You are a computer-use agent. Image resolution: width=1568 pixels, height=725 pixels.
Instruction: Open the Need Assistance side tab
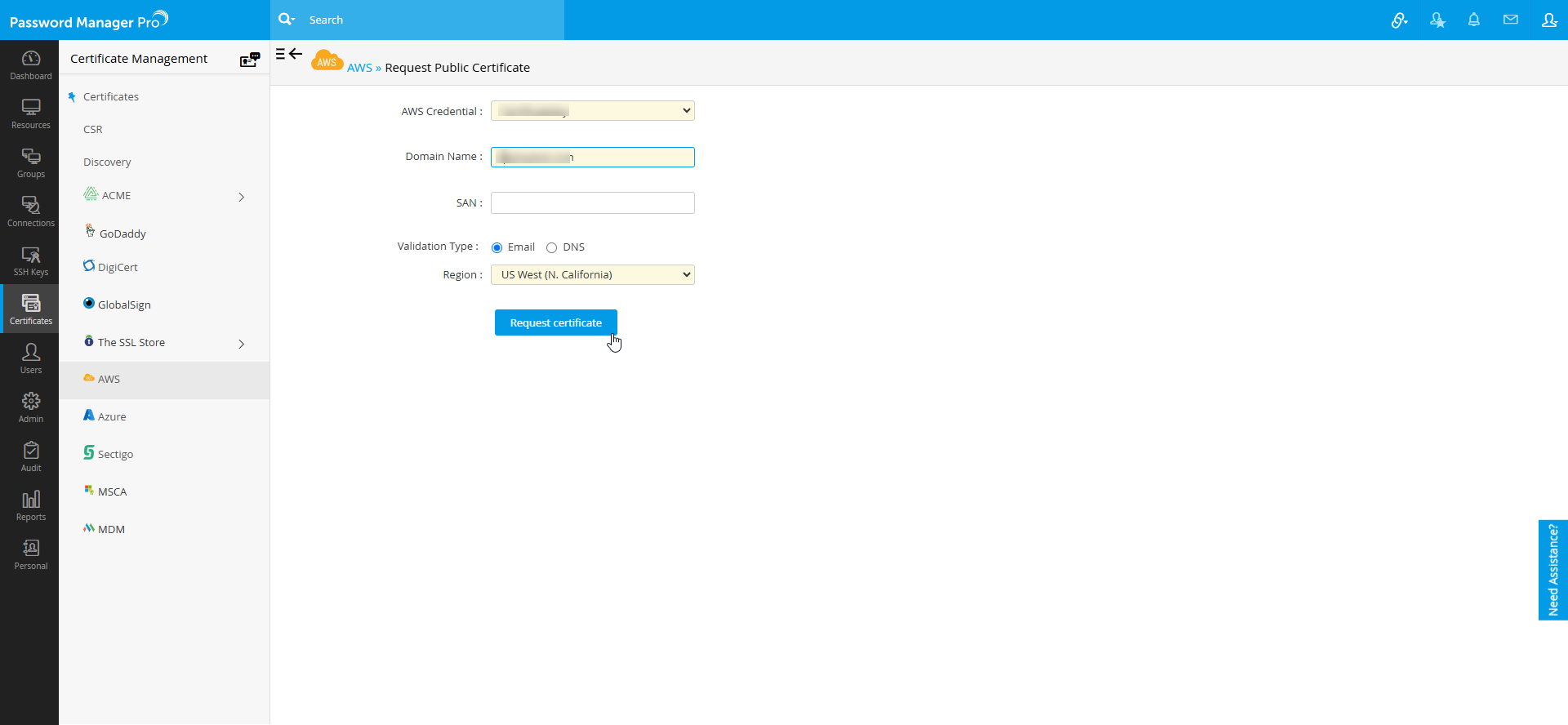click(1553, 570)
